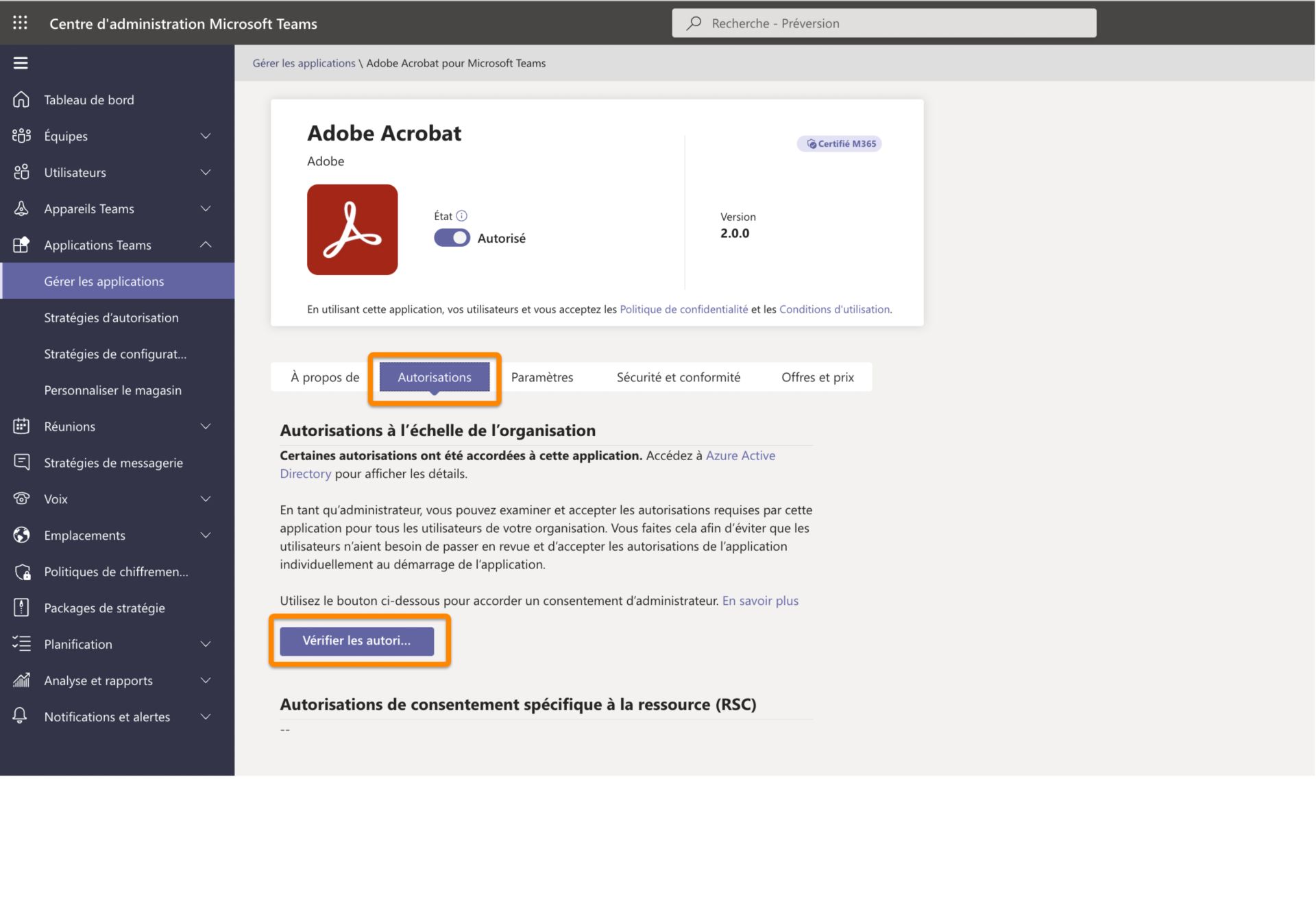This screenshot has width=1316, height=921.
Task: Select the Sécurité et conformité tab
Action: coord(677,377)
